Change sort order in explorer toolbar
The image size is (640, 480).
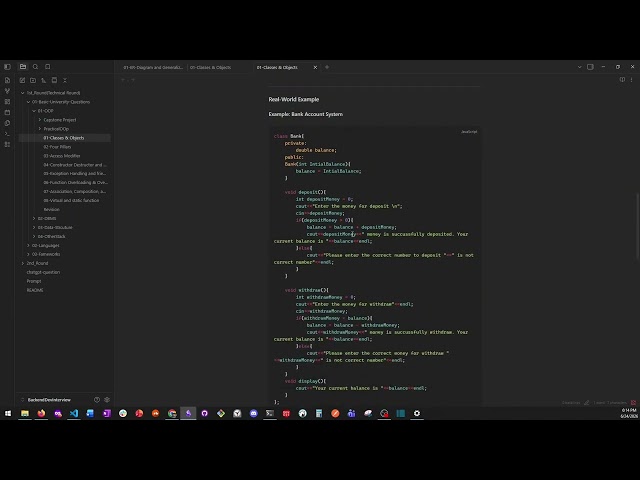coord(44,80)
